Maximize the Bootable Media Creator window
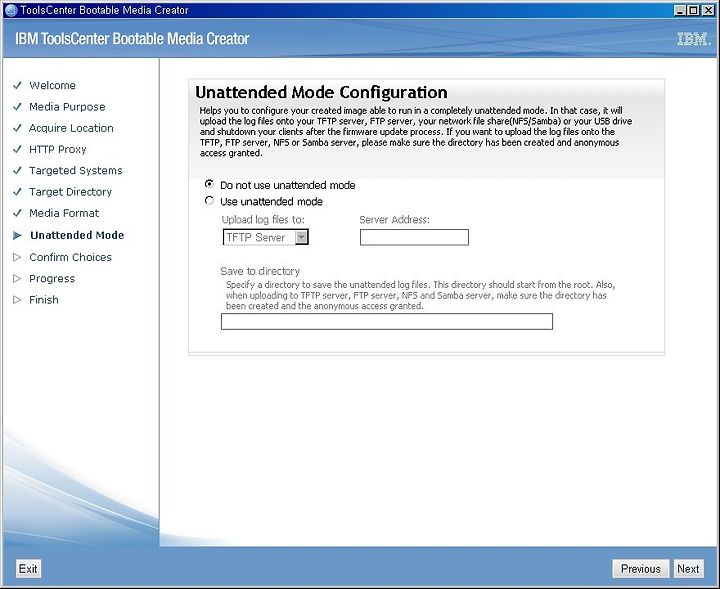Image resolution: width=720 pixels, height=589 pixels. pos(694,10)
